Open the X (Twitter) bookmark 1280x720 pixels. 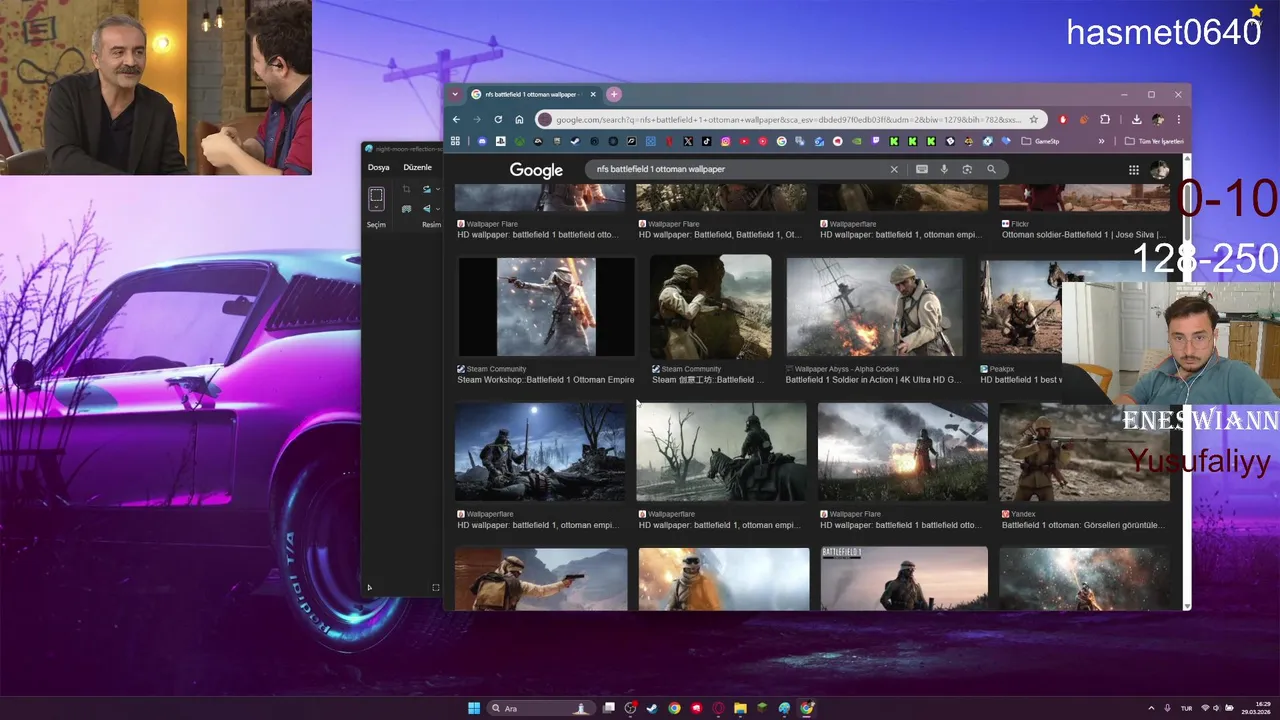pos(688,141)
